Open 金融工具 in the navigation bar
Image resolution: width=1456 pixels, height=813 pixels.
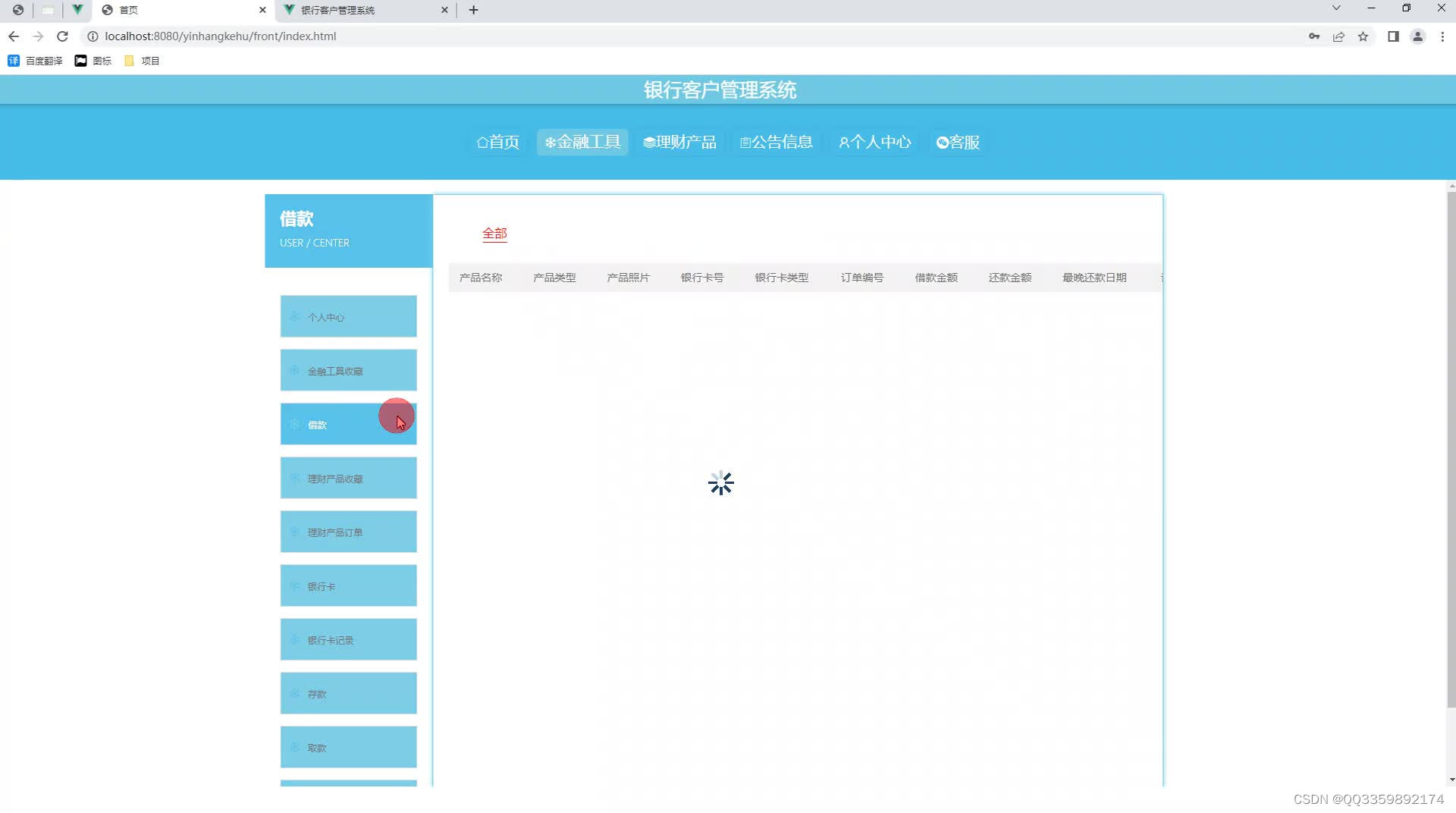582,142
